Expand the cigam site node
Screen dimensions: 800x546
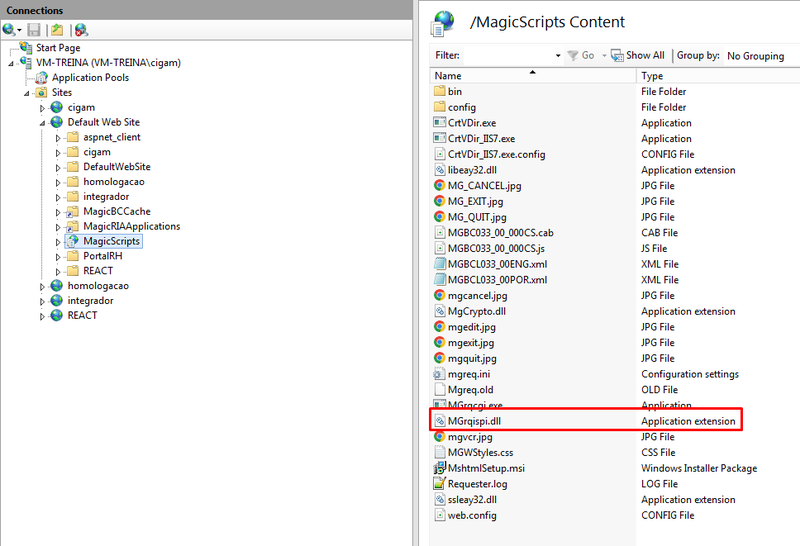pyautogui.click(x=42, y=108)
